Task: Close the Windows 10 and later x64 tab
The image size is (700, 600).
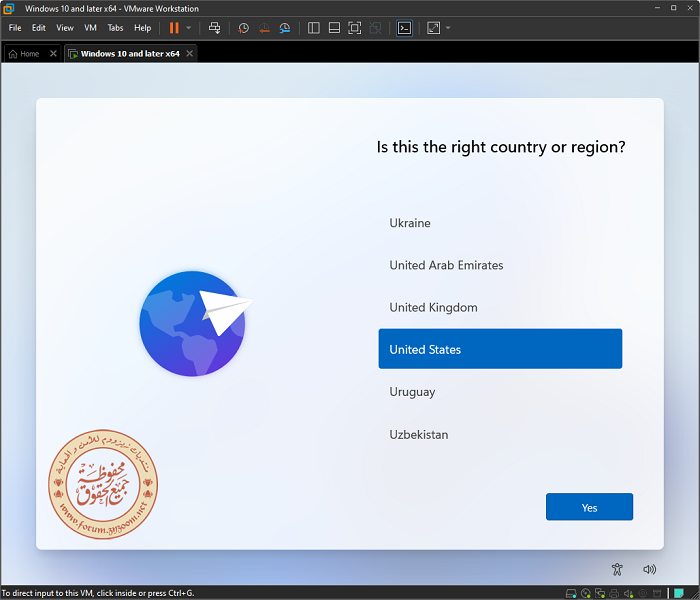Action: [x=190, y=54]
